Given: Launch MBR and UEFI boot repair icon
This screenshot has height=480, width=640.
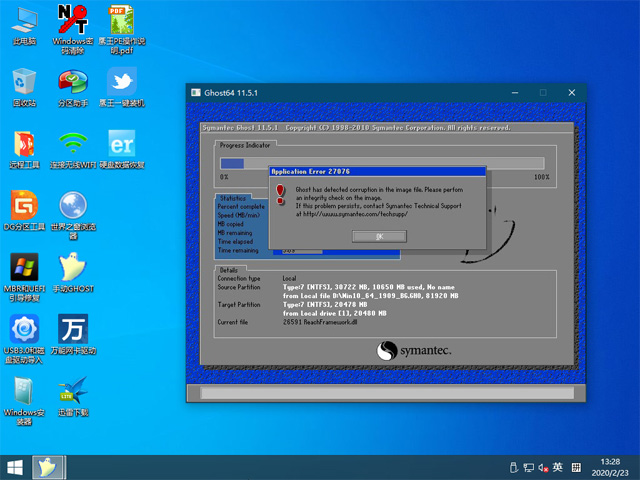Looking at the screenshot, I should point(24,278).
